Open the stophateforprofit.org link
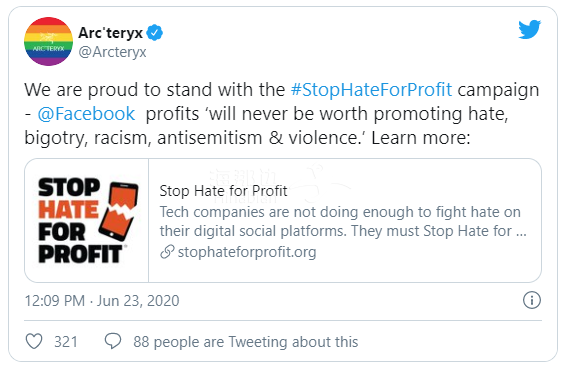The height and width of the screenshot is (369, 564). pyautogui.click(x=247, y=252)
